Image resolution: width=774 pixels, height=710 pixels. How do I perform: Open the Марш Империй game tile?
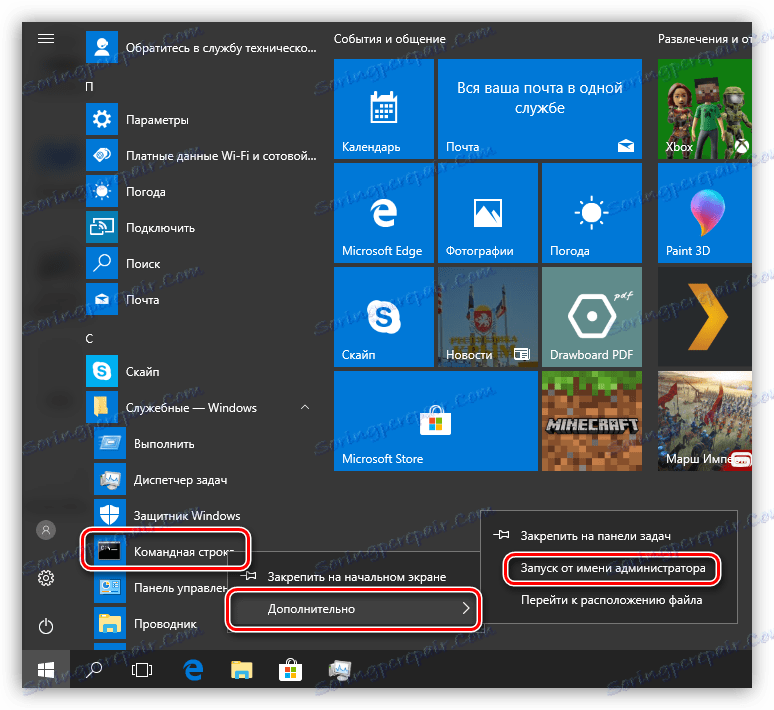pos(704,421)
